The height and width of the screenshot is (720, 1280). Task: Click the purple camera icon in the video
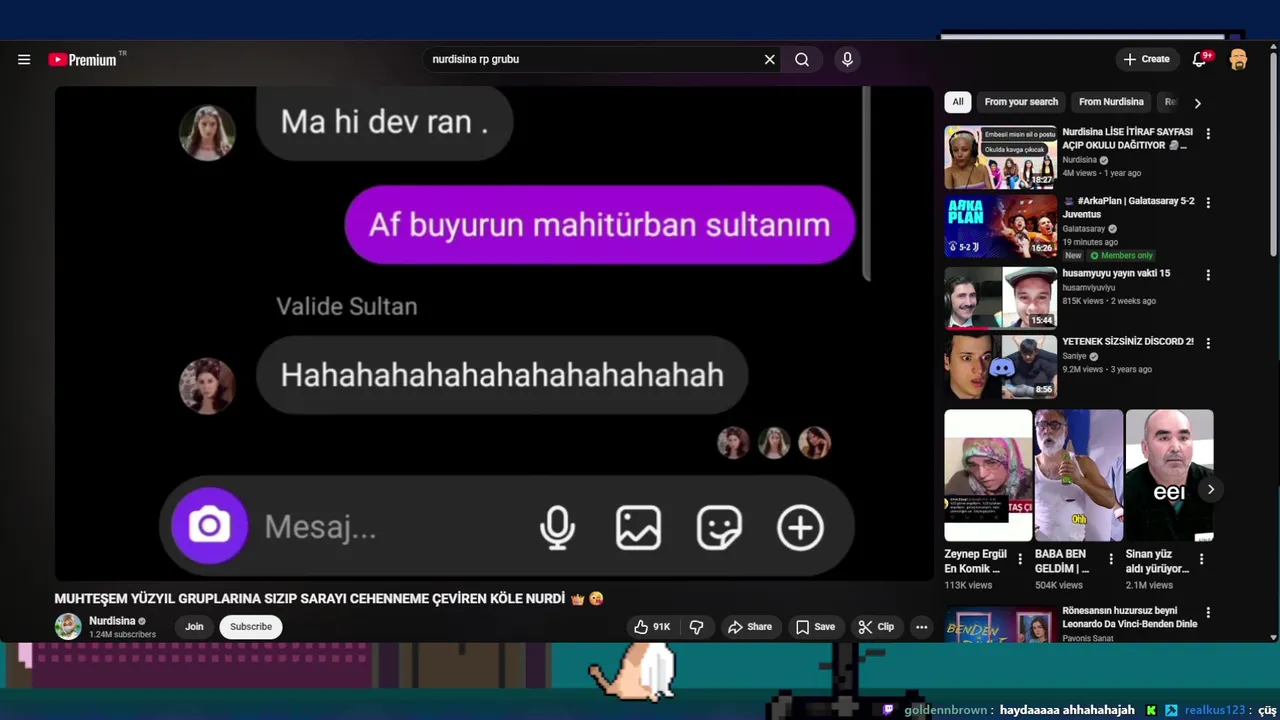click(209, 526)
